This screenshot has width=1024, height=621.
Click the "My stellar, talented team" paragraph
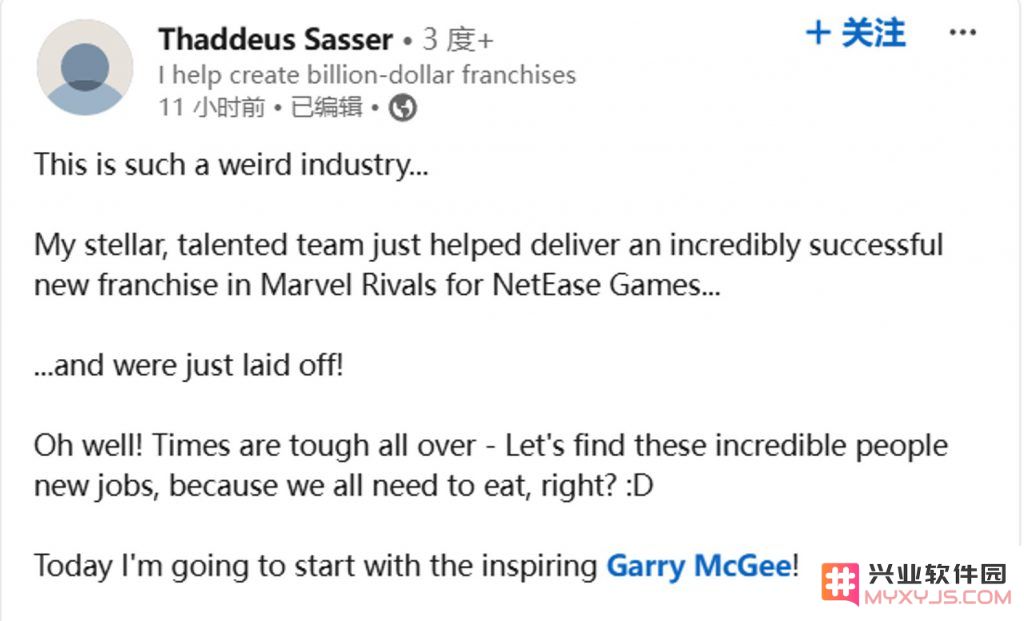(x=488, y=265)
